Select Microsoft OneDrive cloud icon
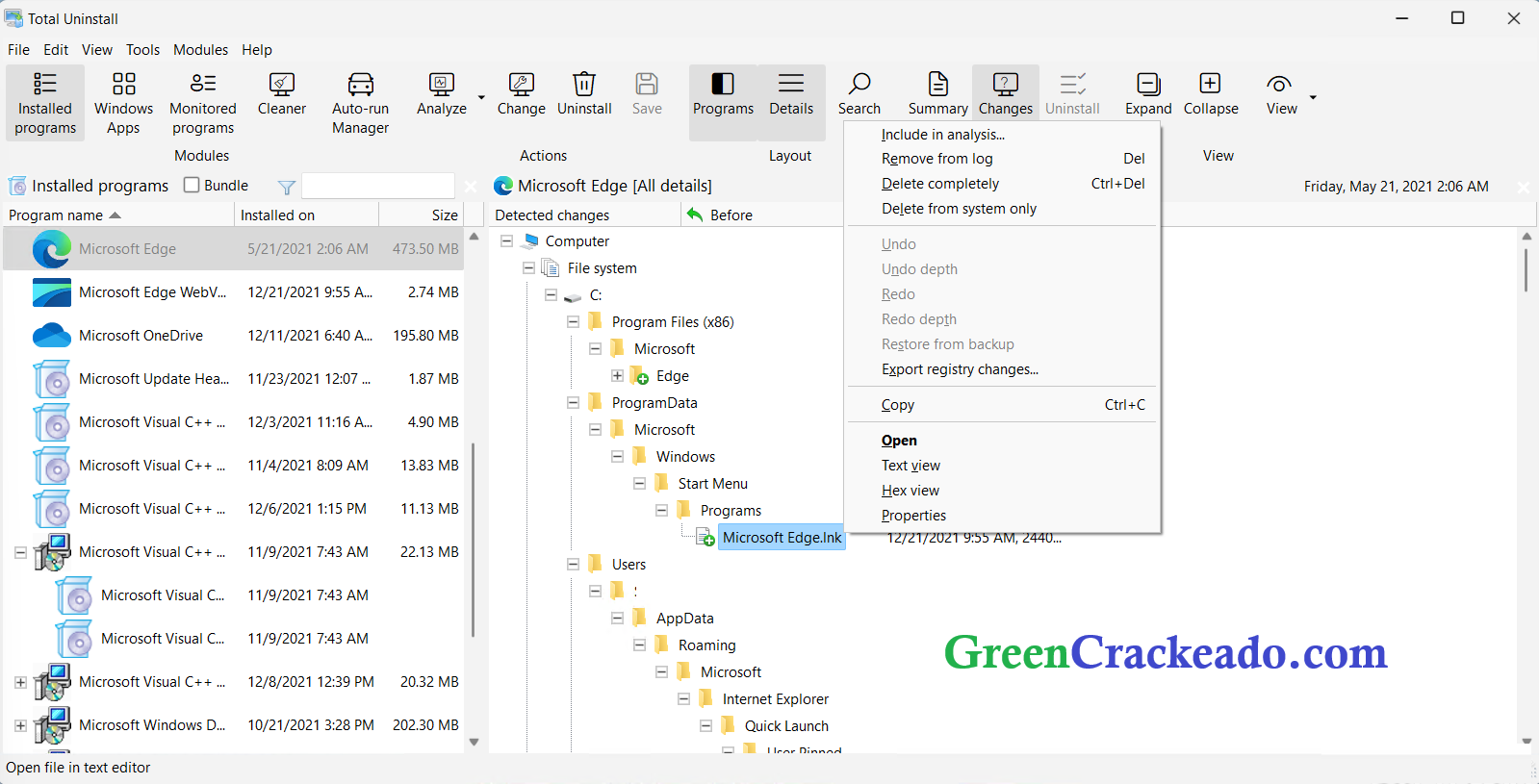This screenshot has height=784, width=1539. tap(52, 336)
